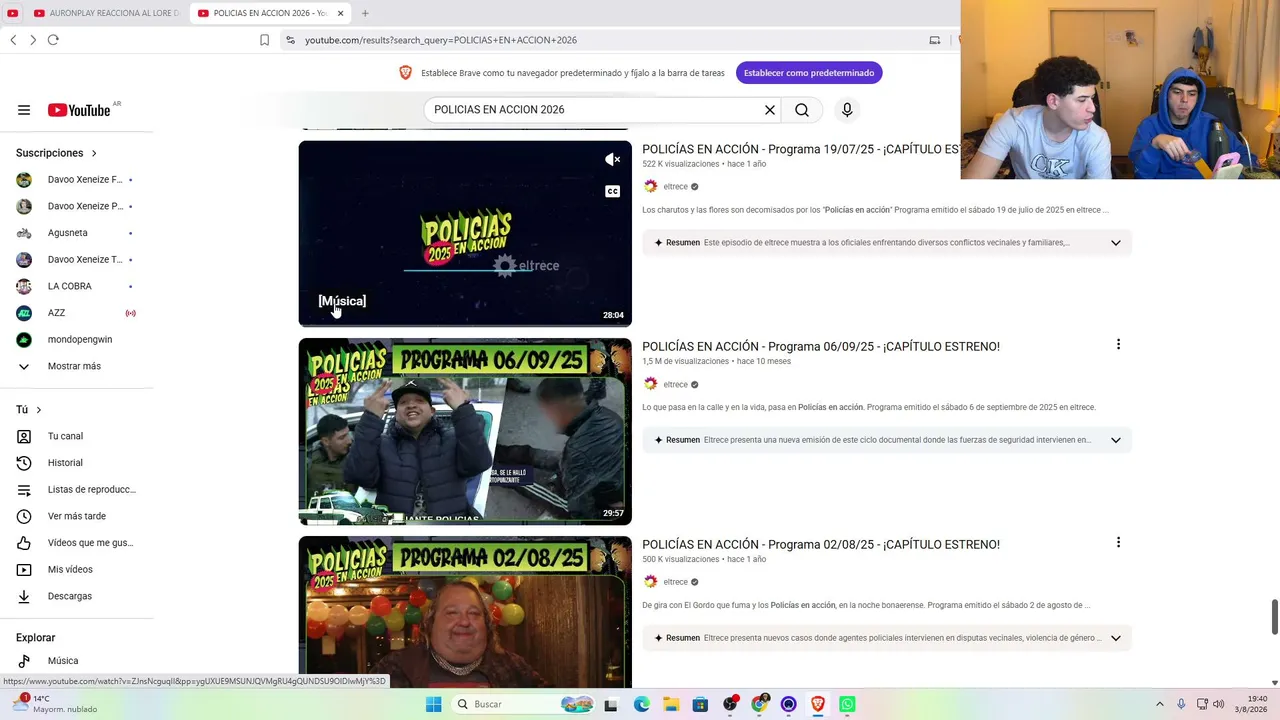The image size is (1280, 720).
Task: Click the taskbar Buscar search box
Action: (x=523, y=704)
